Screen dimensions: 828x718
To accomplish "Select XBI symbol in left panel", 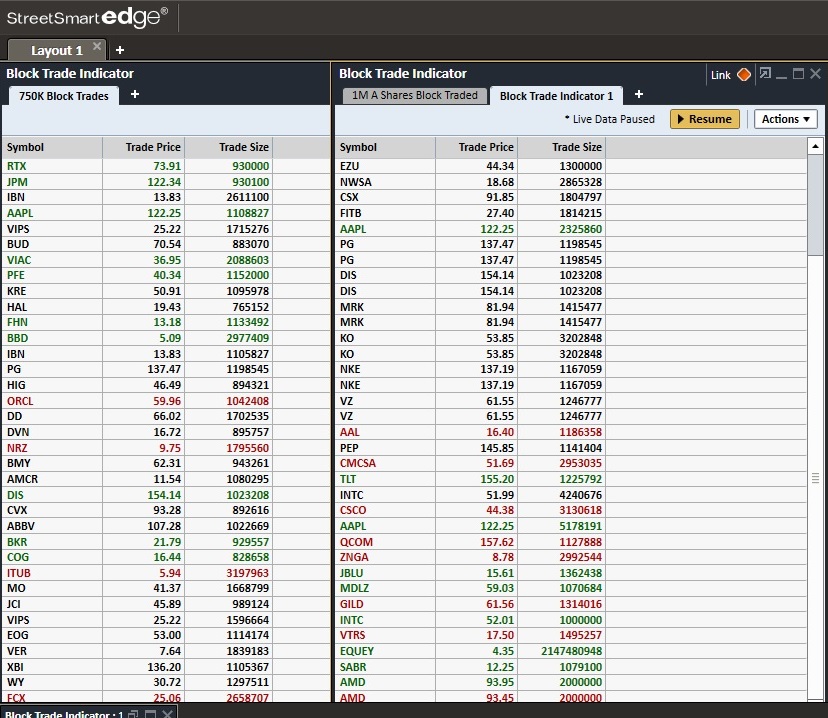I will pos(15,667).
